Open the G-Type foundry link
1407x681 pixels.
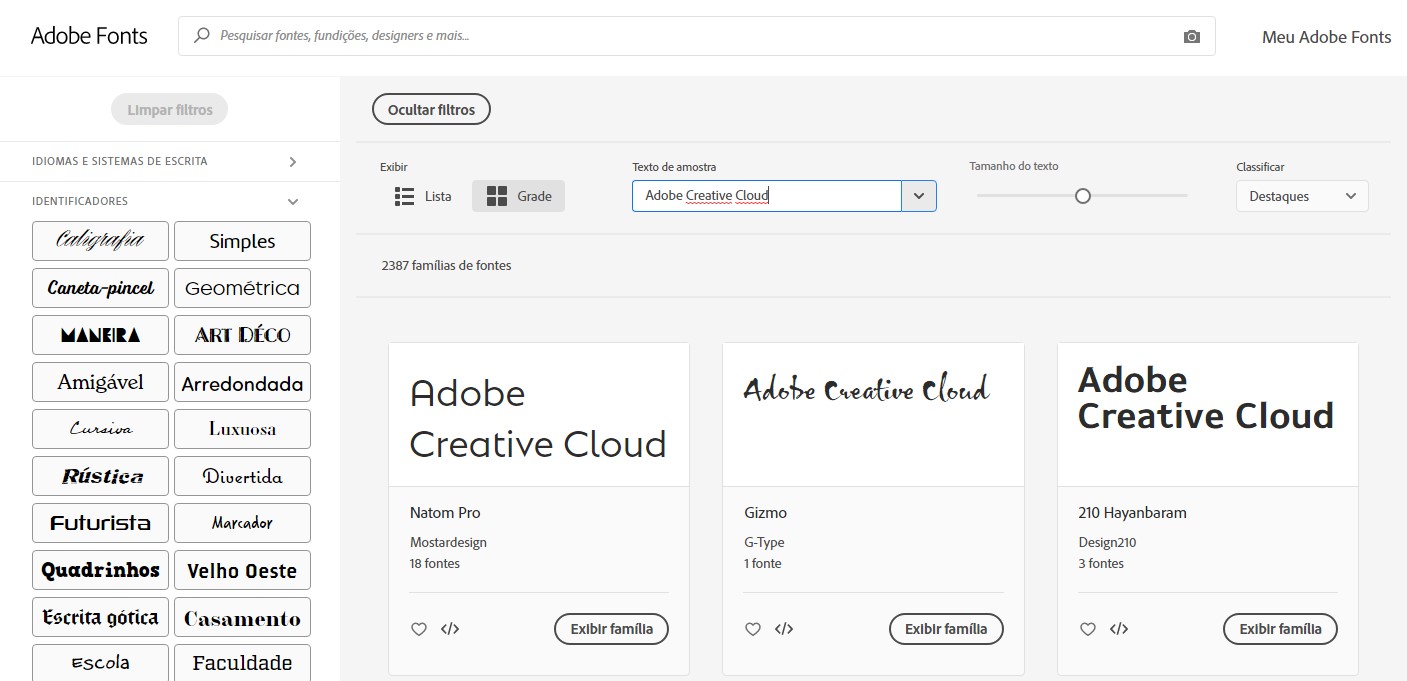pos(764,542)
